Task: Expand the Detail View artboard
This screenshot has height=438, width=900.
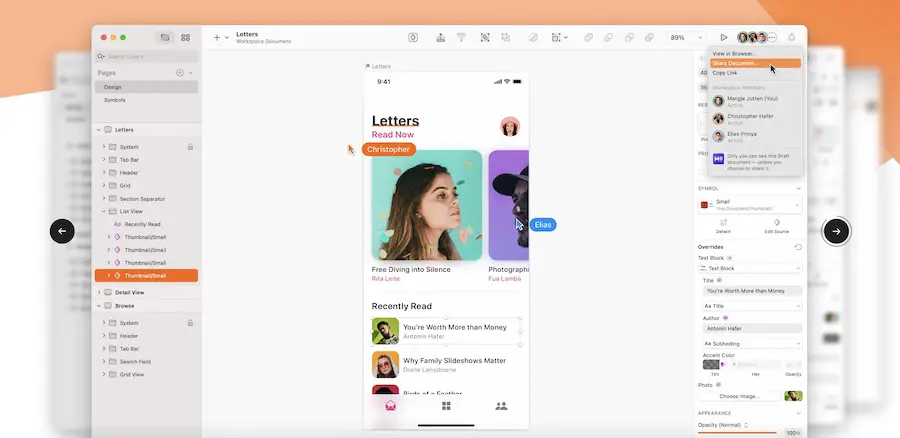Action: [98, 292]
